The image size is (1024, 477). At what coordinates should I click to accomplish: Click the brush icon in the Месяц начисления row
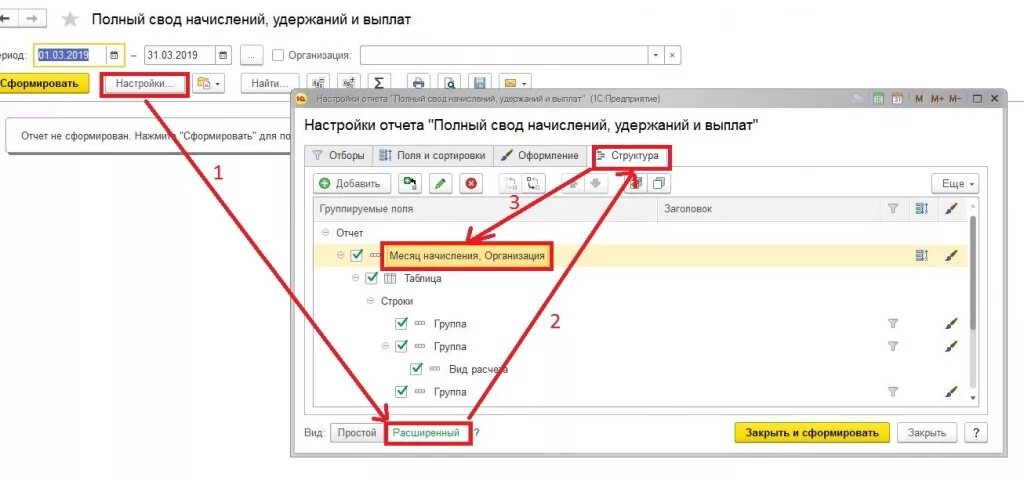(952, 256)
